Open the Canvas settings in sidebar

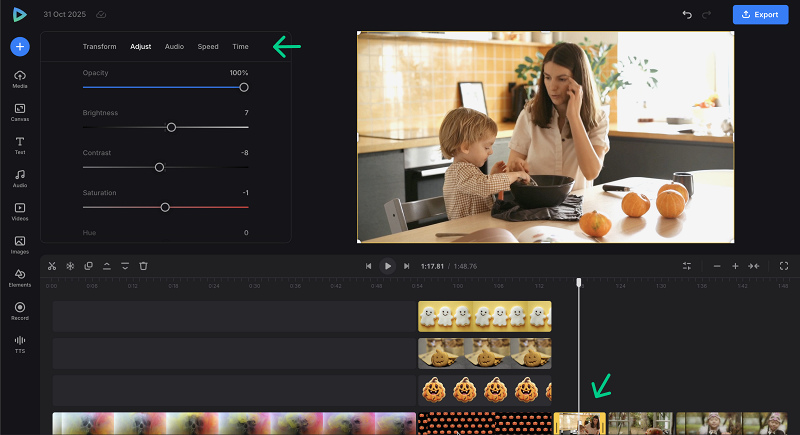[20, 111]
